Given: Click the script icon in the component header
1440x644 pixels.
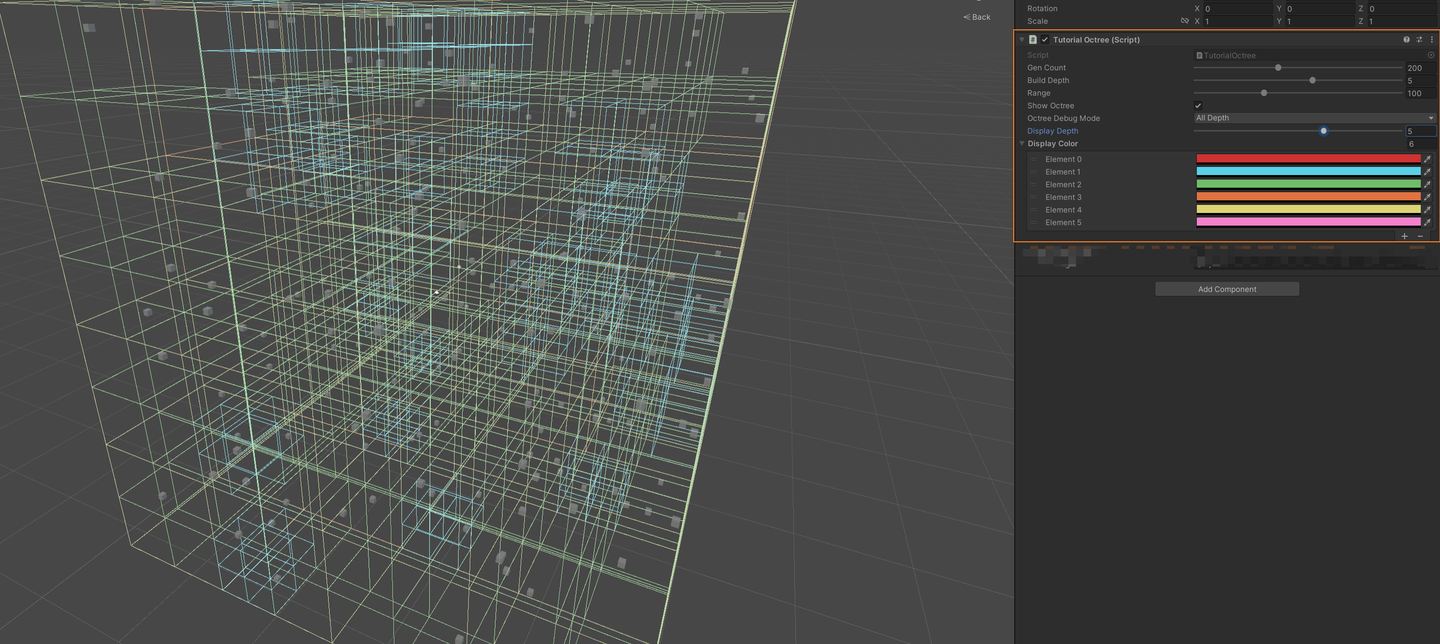Looking at the screenshot, I should tap(1032, 39).
